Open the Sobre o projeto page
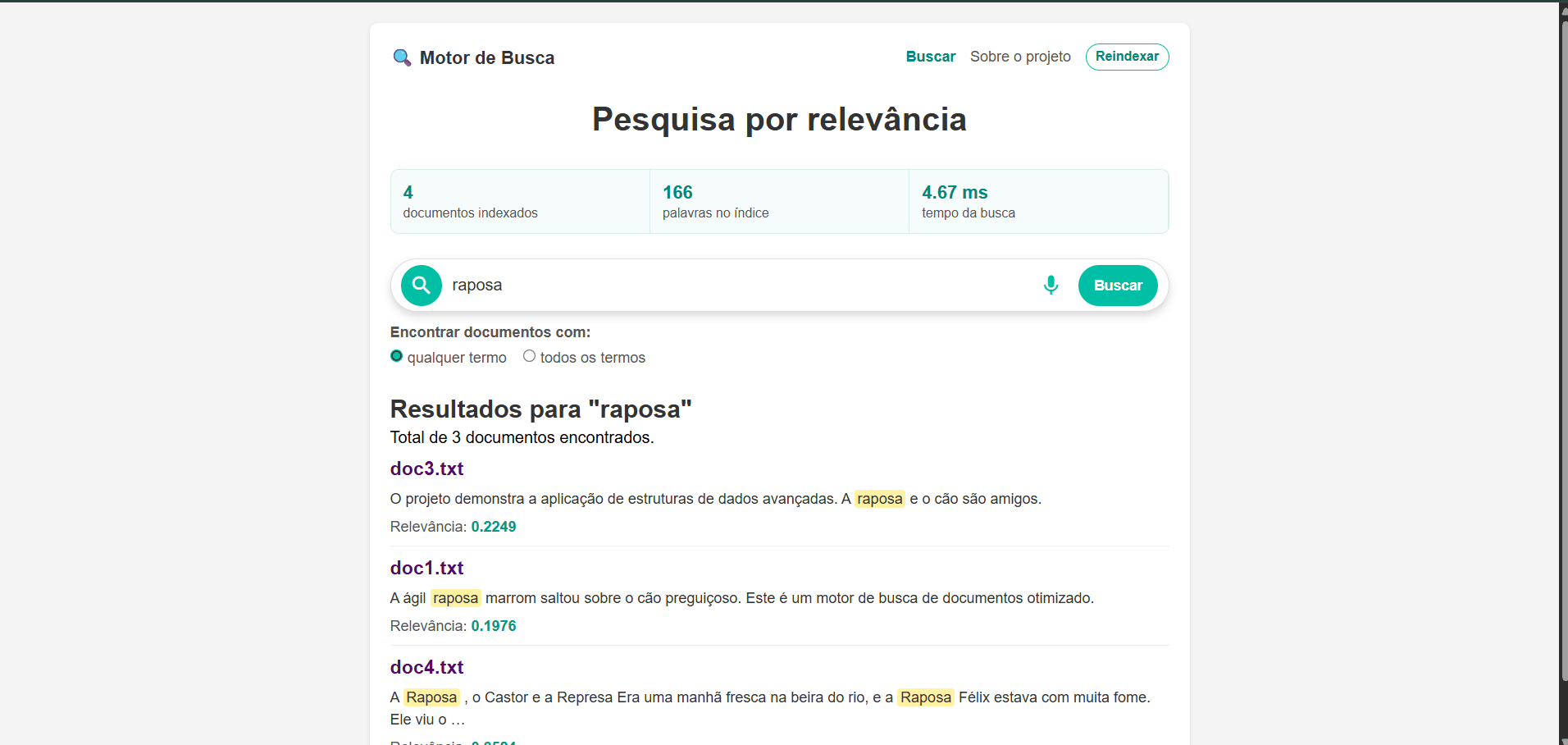1568x745 pixels. pyautogui.click(x=1020, y=57)
